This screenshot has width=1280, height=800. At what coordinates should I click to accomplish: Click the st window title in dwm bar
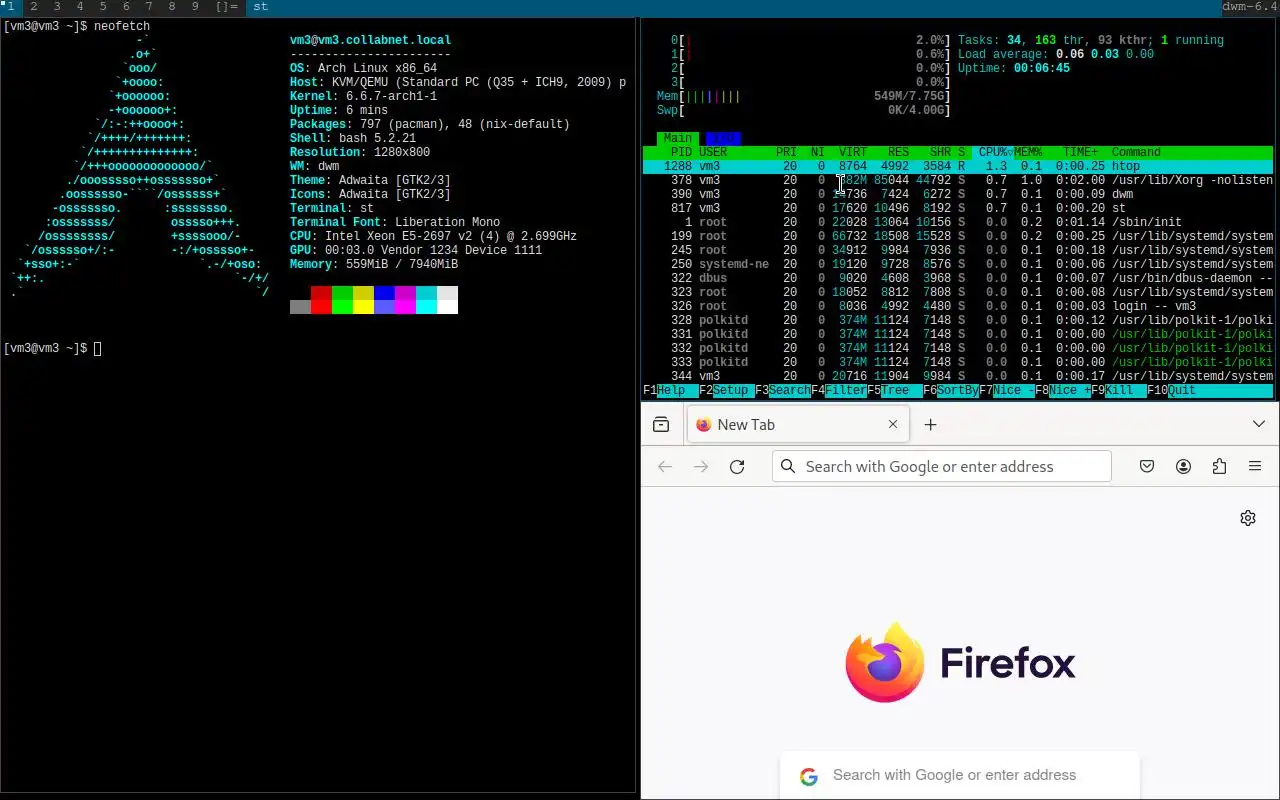[x=260, y=7]
